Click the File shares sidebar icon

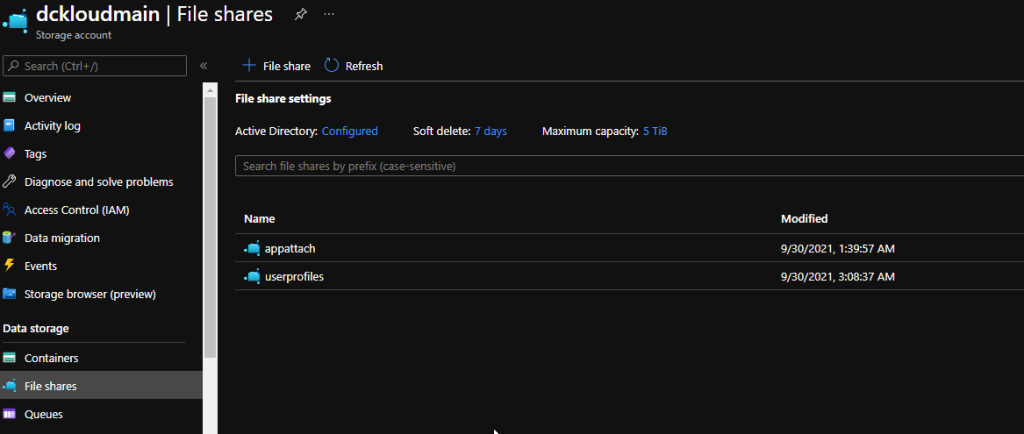pos(8,386)
